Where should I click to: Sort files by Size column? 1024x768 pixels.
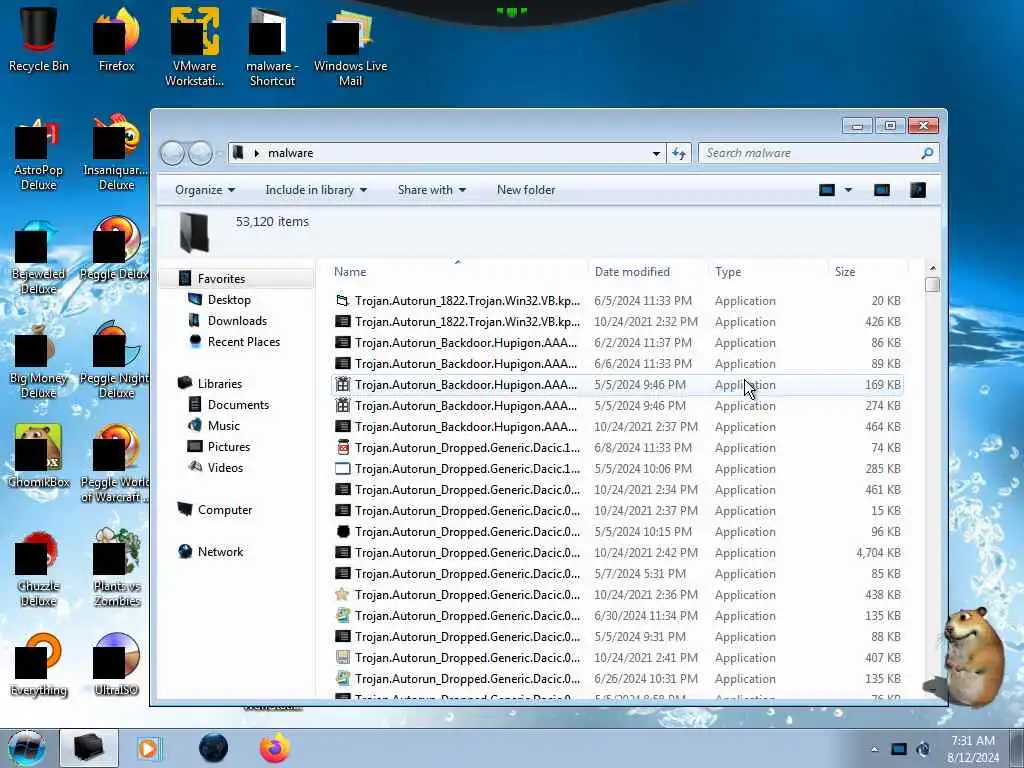click(x=867, y=272)
